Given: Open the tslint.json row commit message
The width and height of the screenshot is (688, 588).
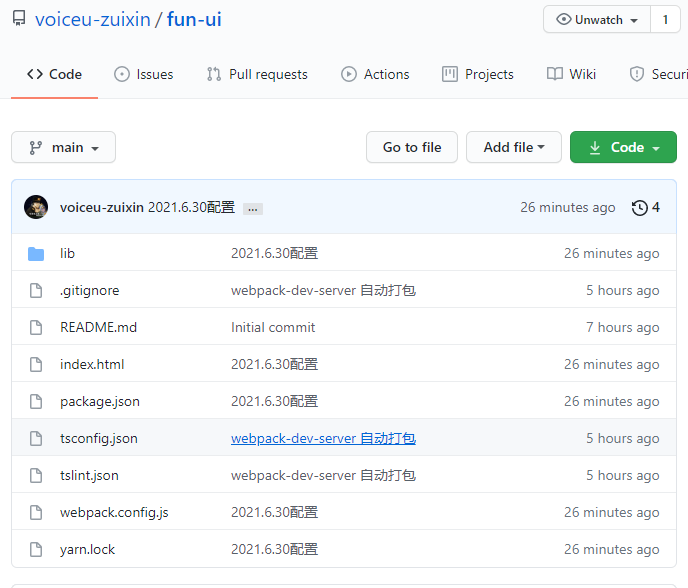Looking at the screenshot, I should click(323, 475).
